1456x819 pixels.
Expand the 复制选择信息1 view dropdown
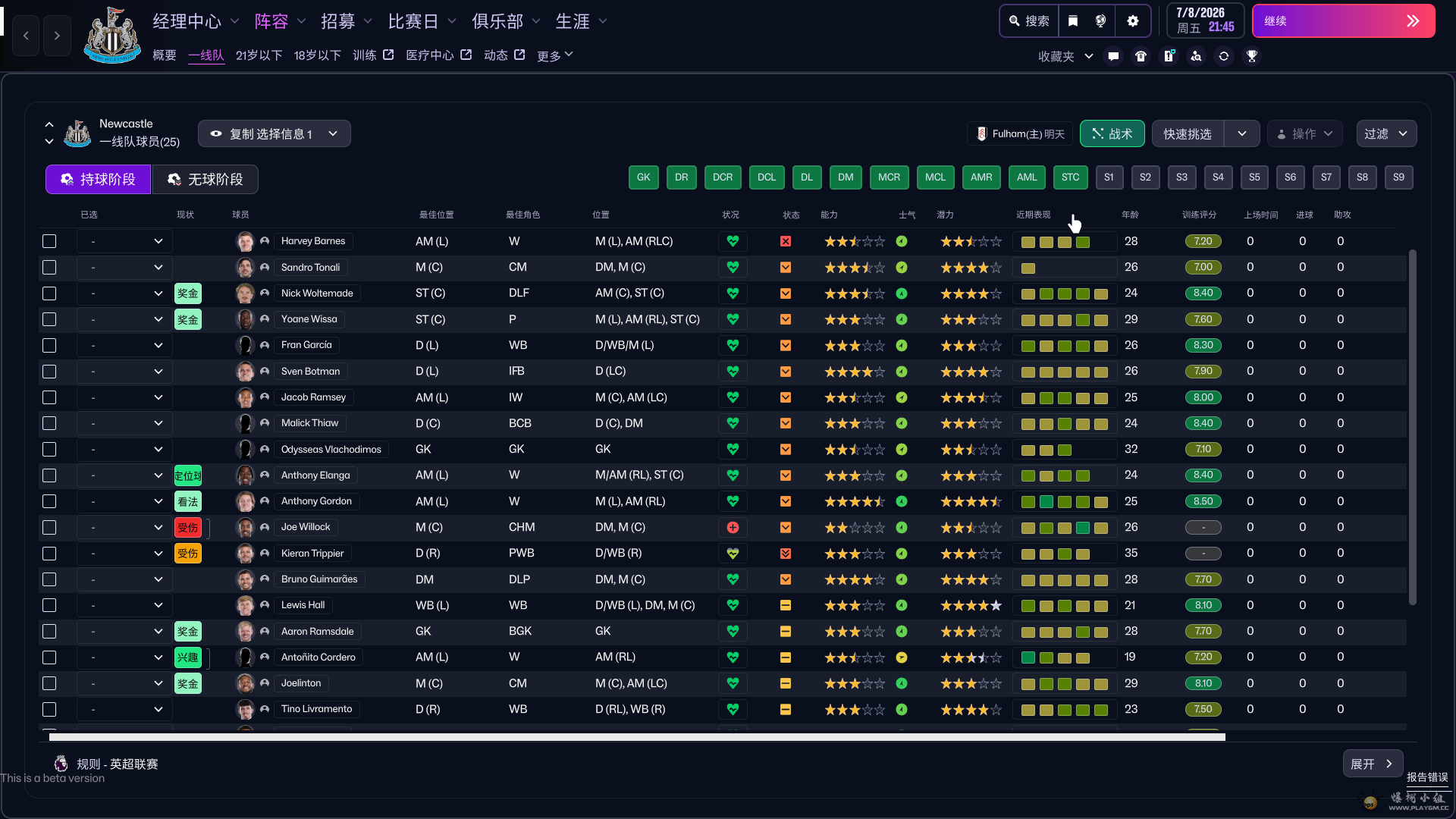coord(274,133)
